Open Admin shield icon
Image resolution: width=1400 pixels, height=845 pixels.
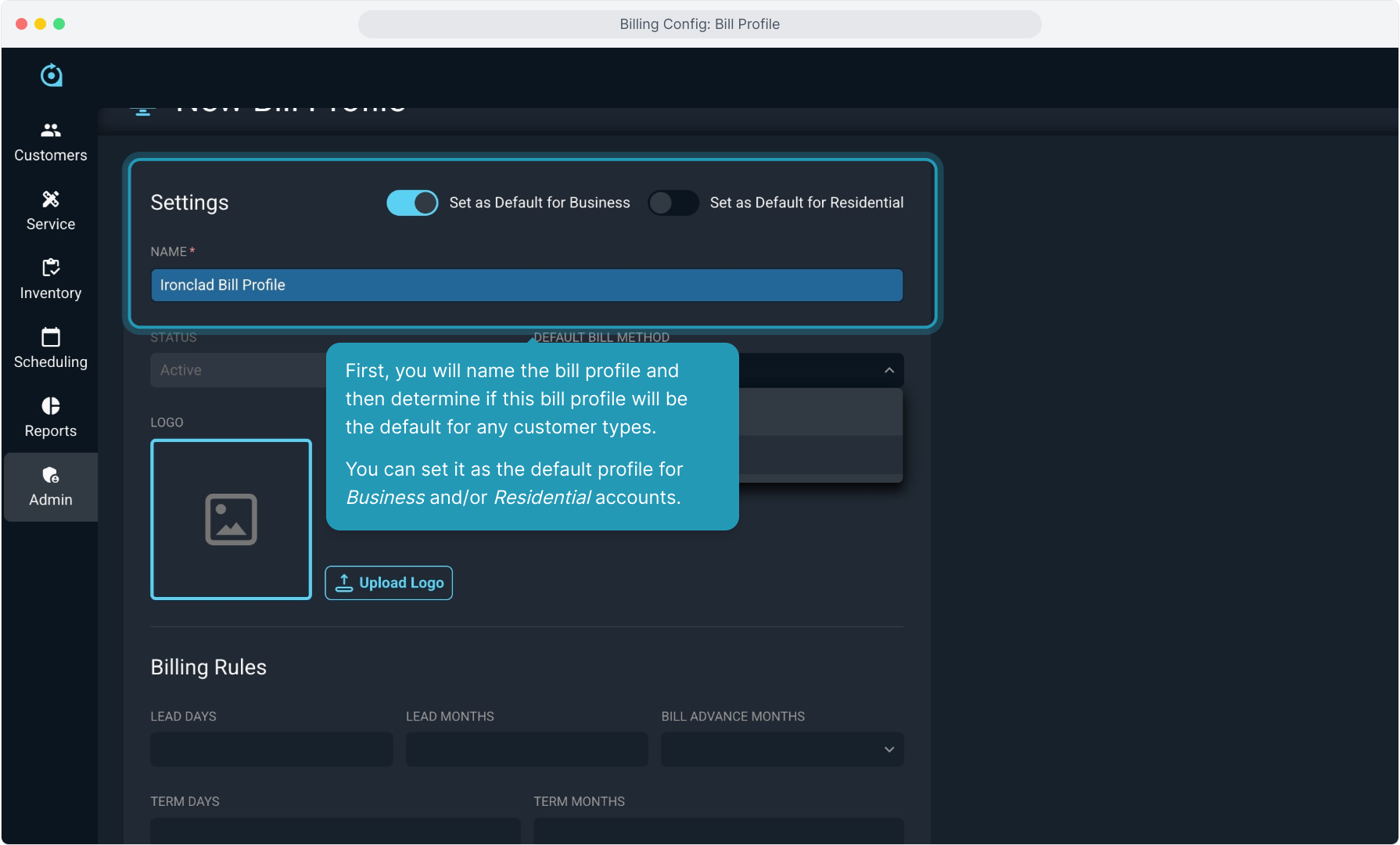click(51, 475)
